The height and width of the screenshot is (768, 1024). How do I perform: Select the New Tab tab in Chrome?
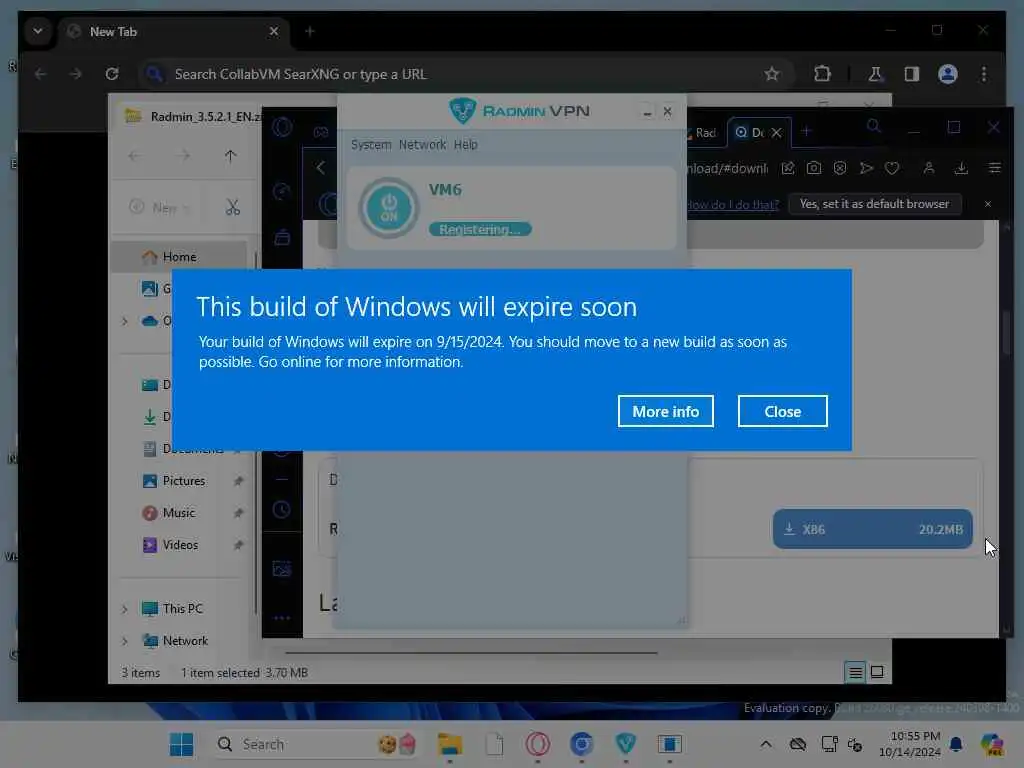pyautogui.click(x=174, y=31)
